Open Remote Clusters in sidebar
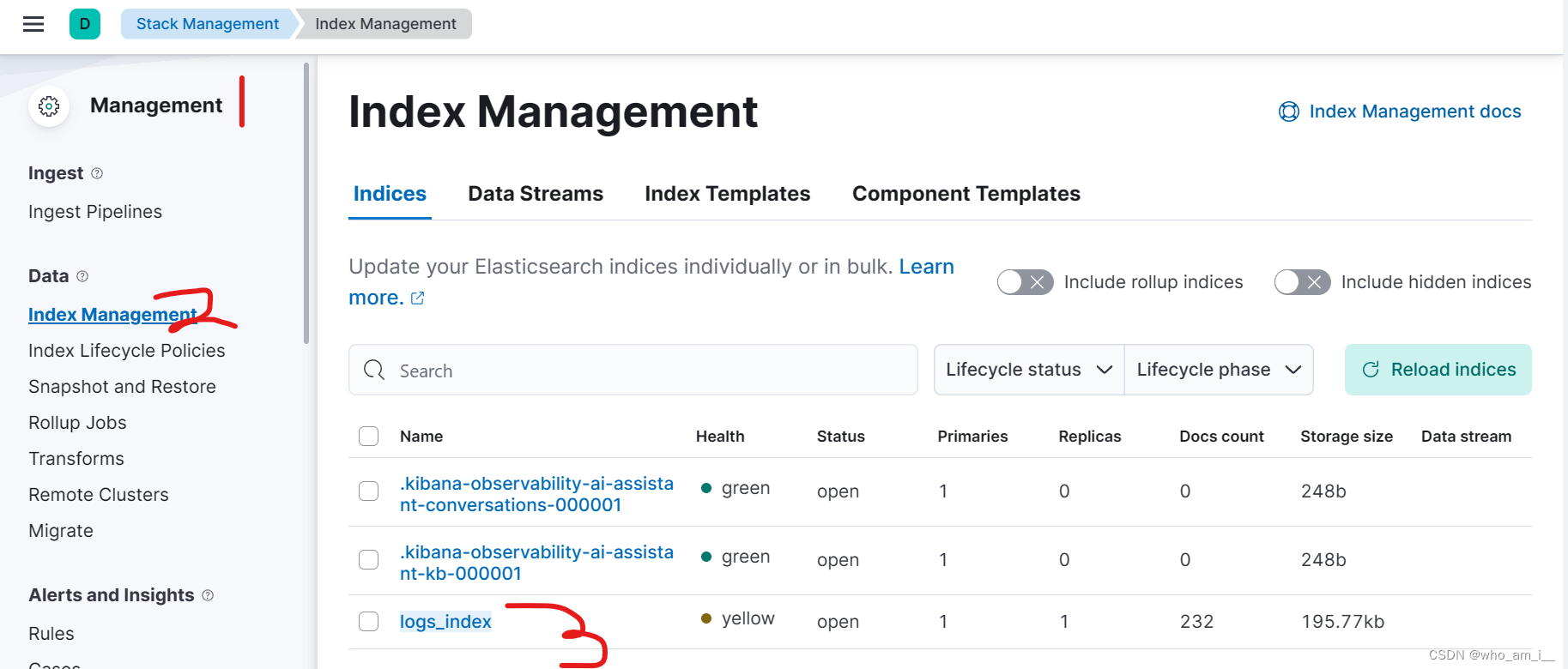 (99, 495)
